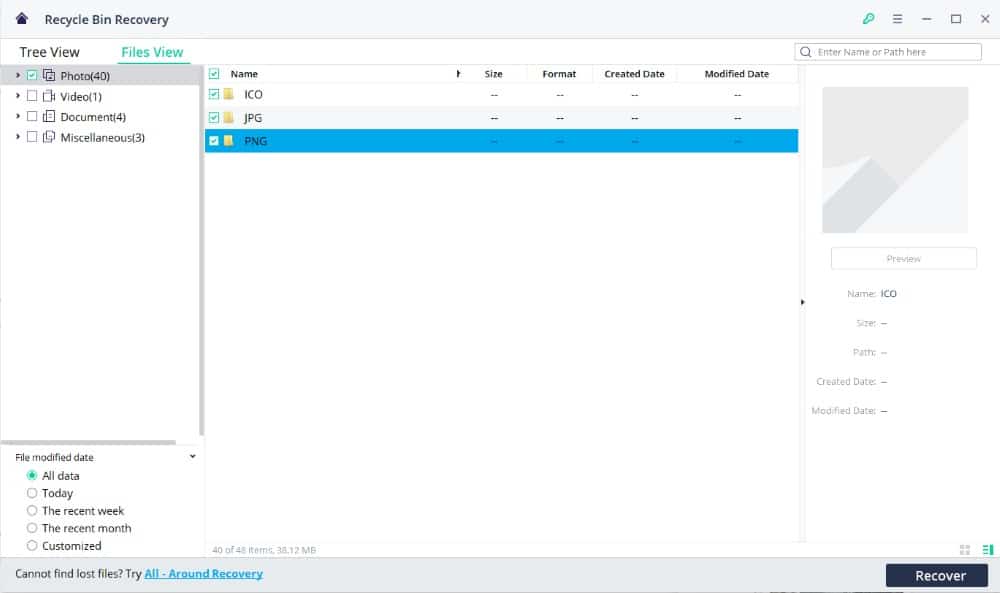Viewport: 1000px width, 593px height.
Task: Click the ICO folder icon
Action: (x=228, y=94)
